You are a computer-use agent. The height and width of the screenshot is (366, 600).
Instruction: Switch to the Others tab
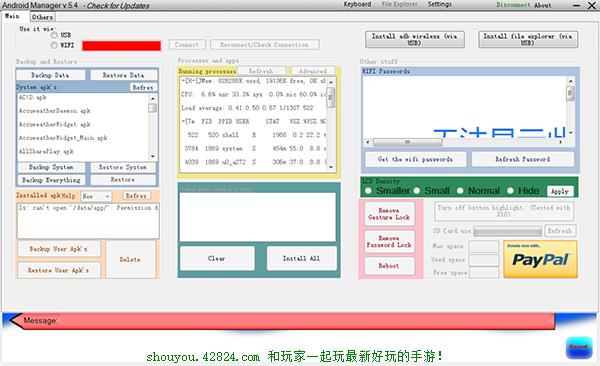click(x=42, y=17)
